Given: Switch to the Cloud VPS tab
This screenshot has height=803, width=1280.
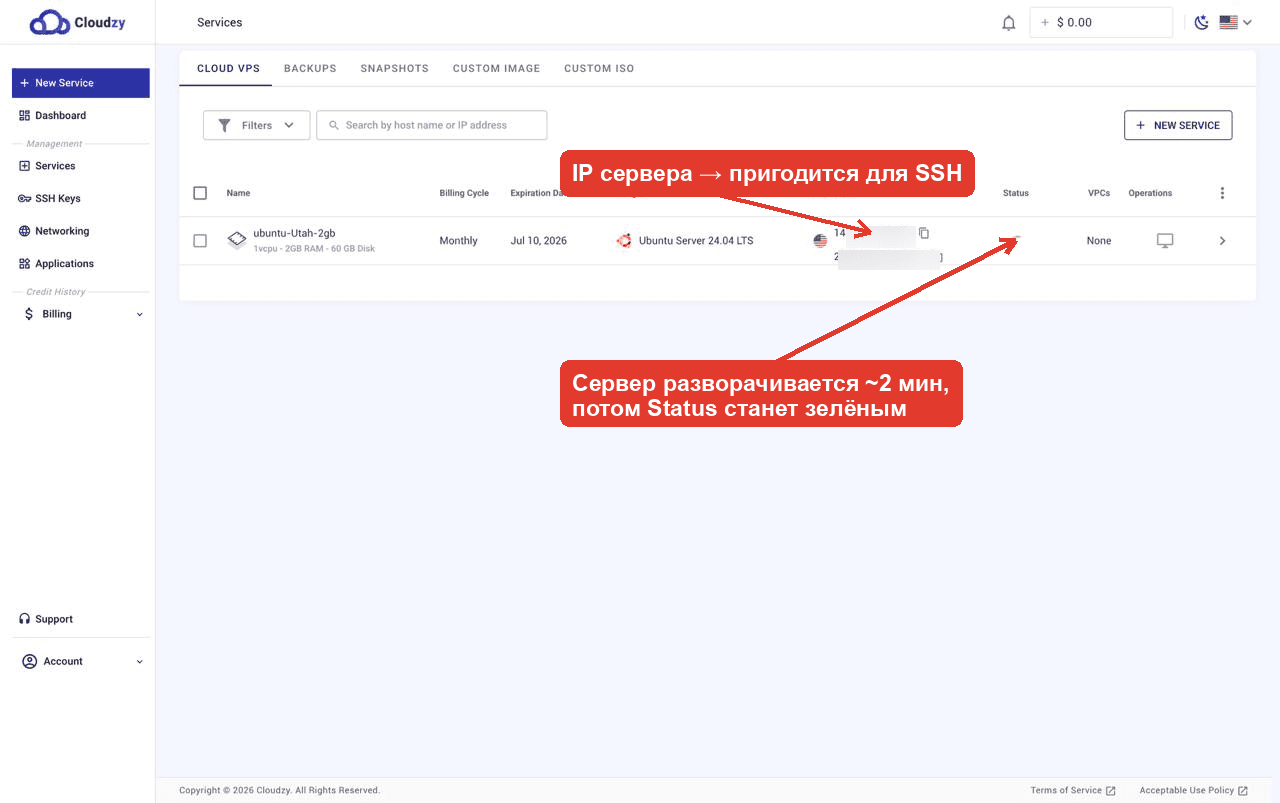Looking at the screenshot, I should pyautogui.click(x=228, y=69).
